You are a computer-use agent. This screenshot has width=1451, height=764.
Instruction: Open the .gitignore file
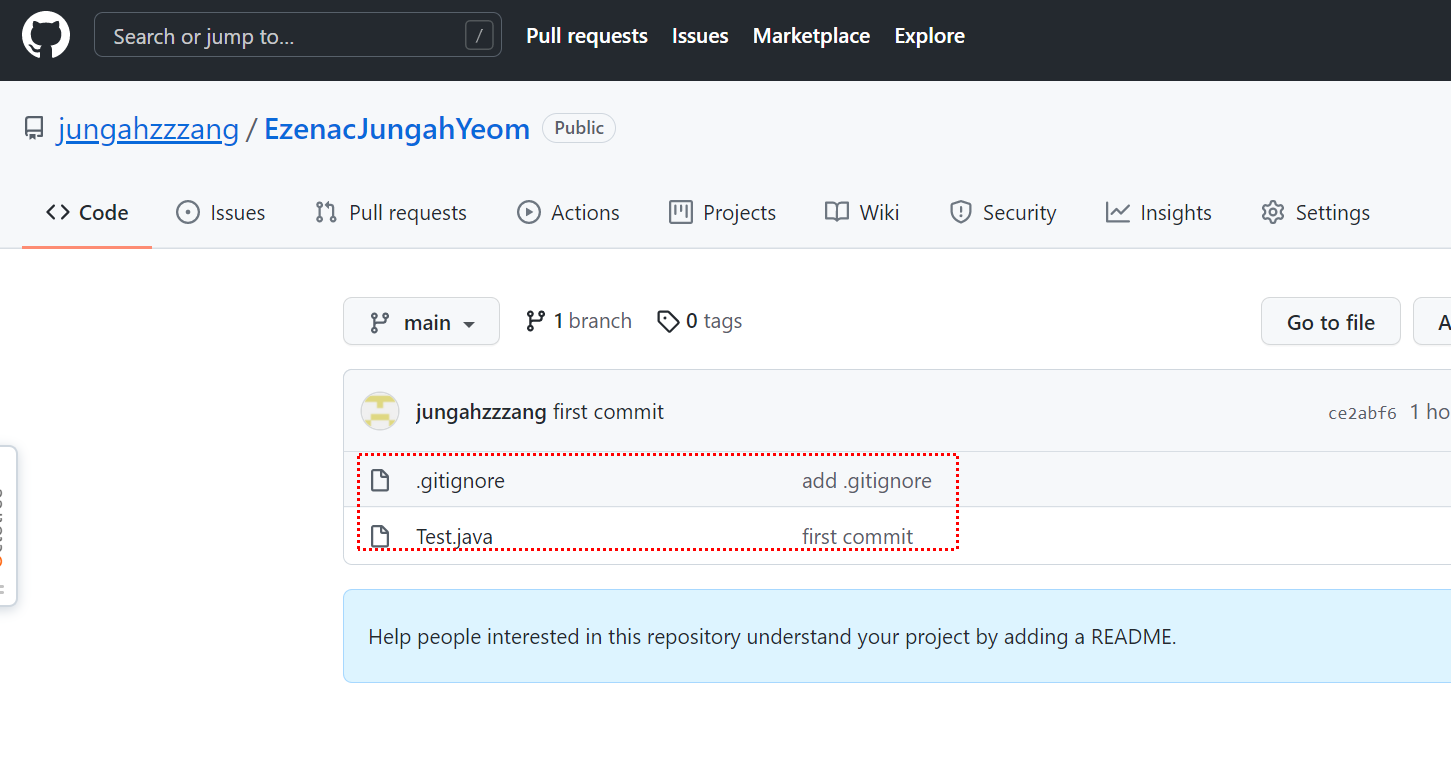460,481
